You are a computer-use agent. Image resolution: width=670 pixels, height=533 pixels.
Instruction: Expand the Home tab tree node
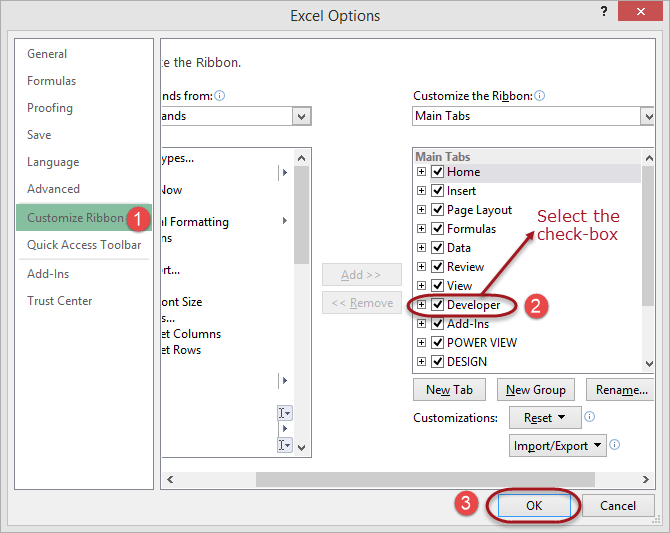point(422,172)
